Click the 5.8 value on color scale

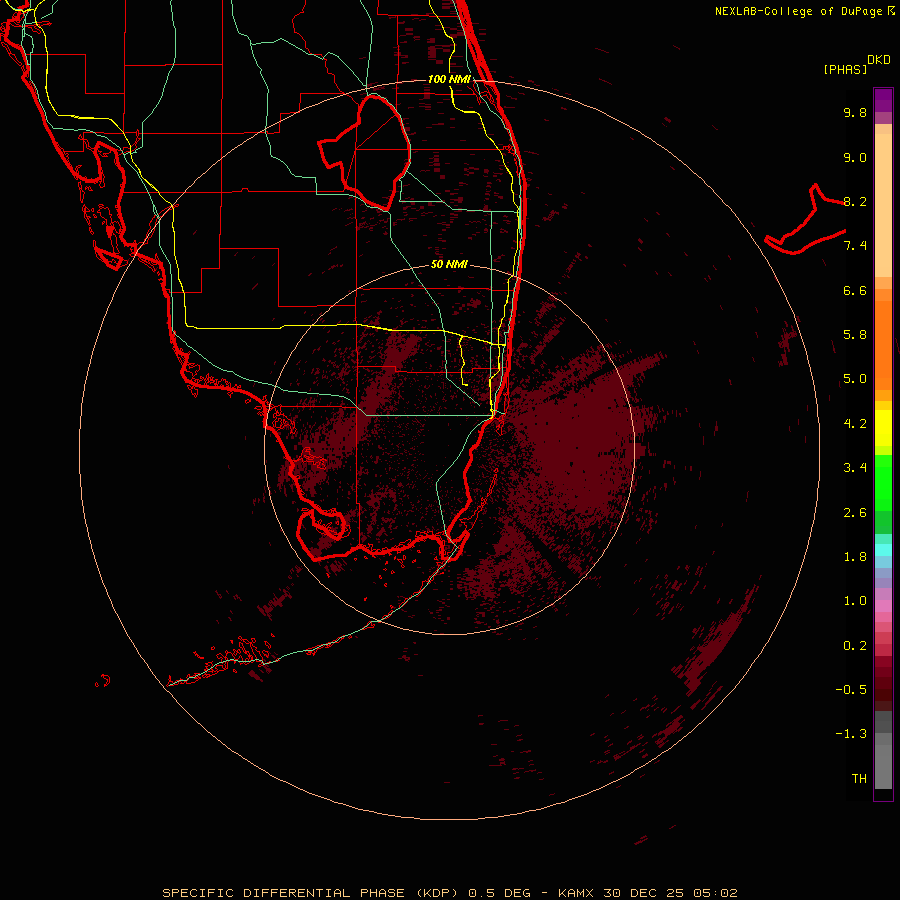pos(855,335)
